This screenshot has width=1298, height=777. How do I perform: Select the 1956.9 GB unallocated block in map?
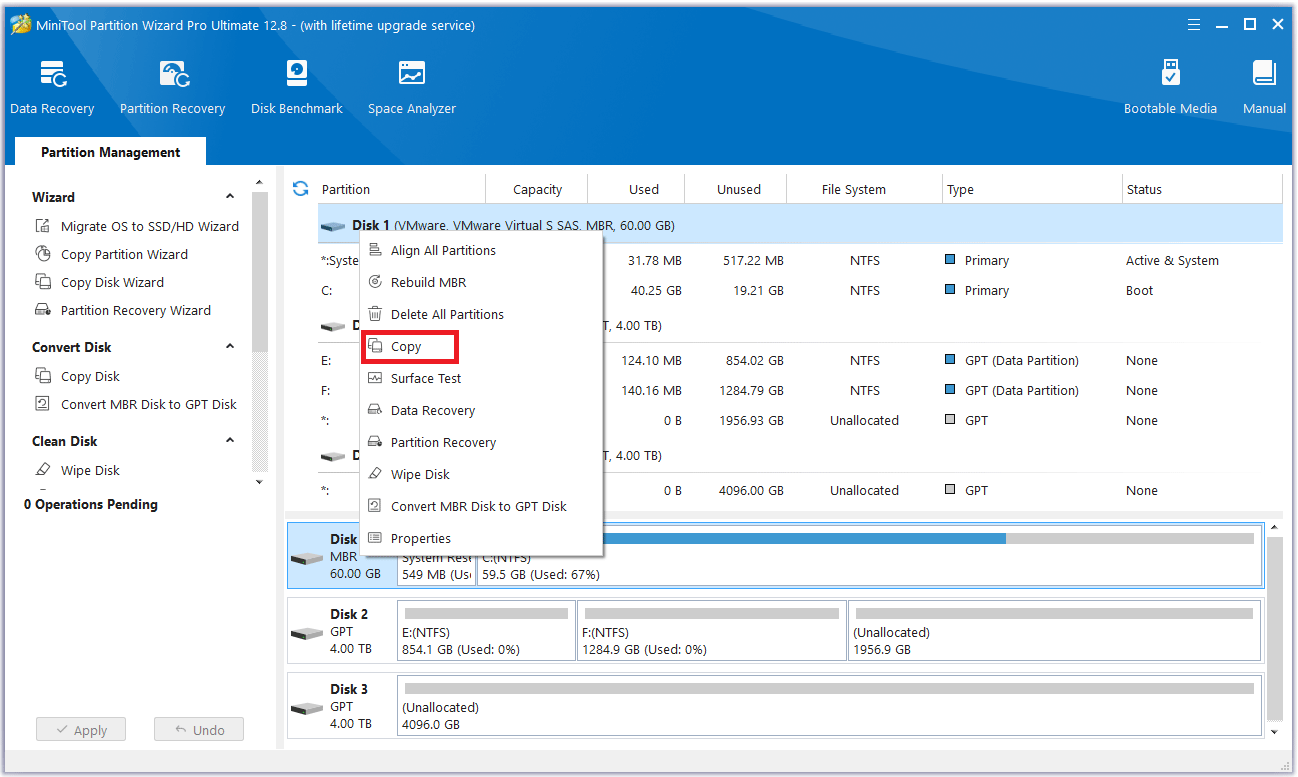tap(1055, 630)
